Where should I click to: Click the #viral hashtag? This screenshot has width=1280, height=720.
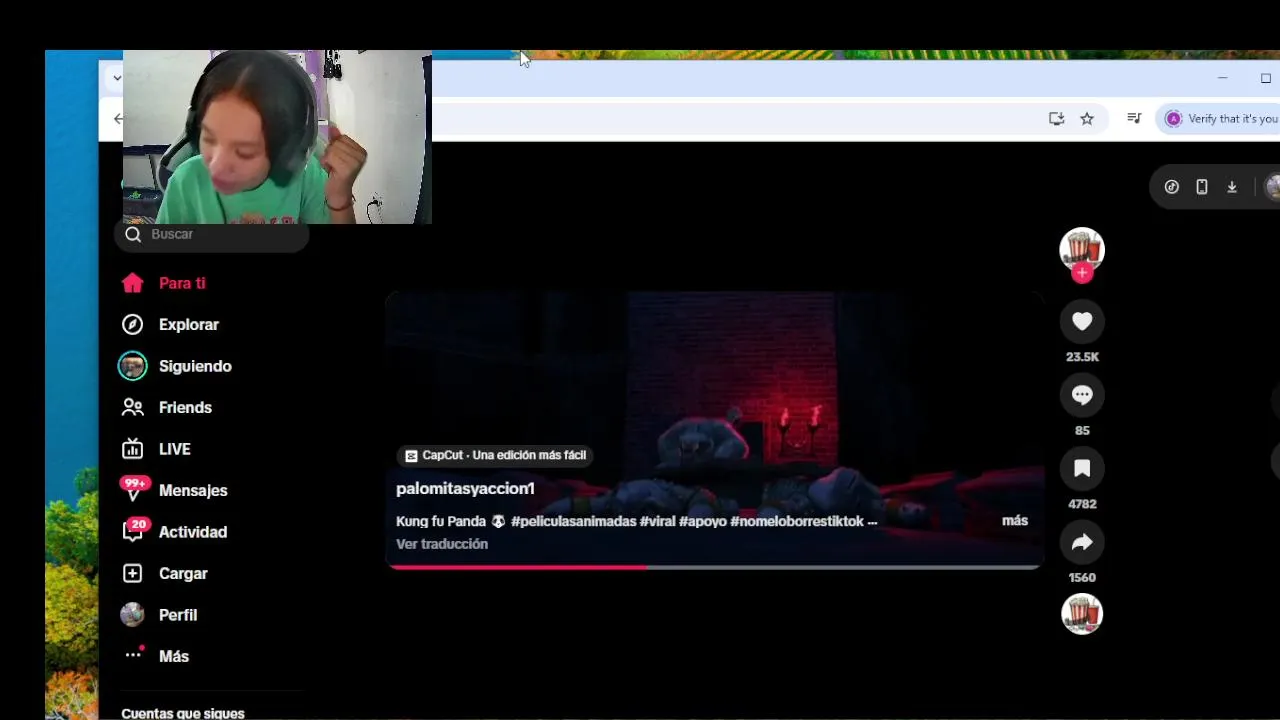tap(657, 521)
